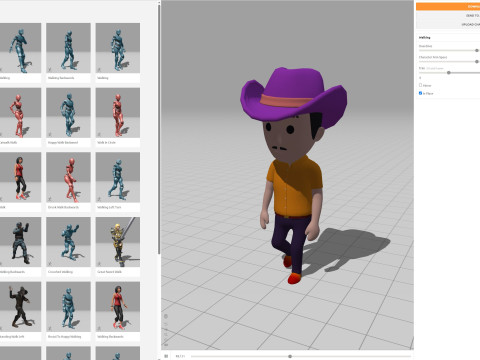Screen dimensions: 480x360
Task: Click the animation list scrollbar
Action: pyautogui.click(x=159, y=128)
